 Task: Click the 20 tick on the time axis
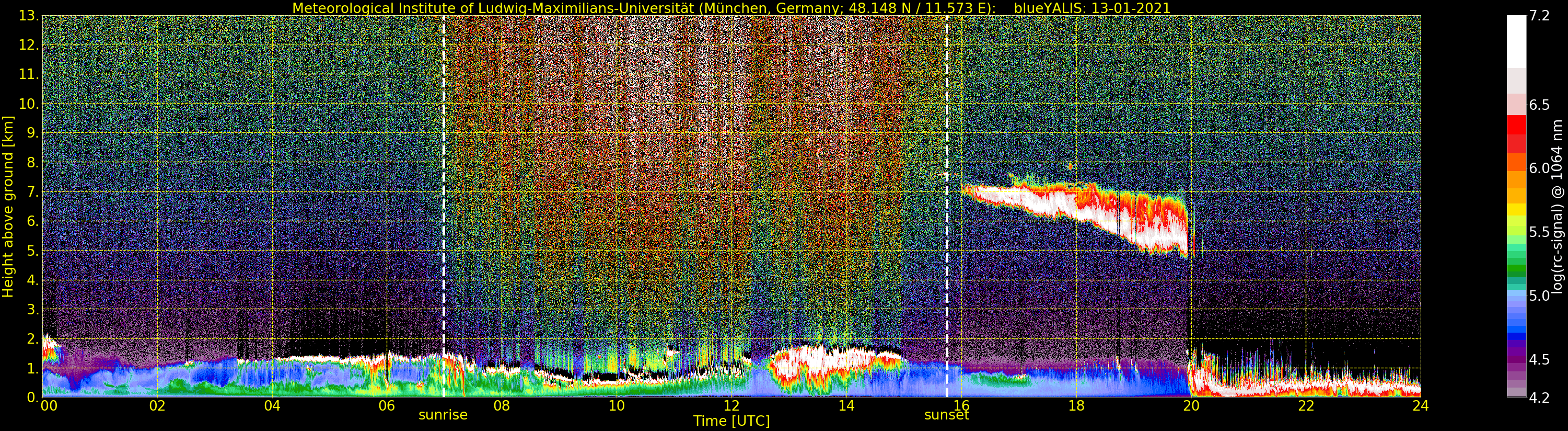click(x=1191, y=406)
